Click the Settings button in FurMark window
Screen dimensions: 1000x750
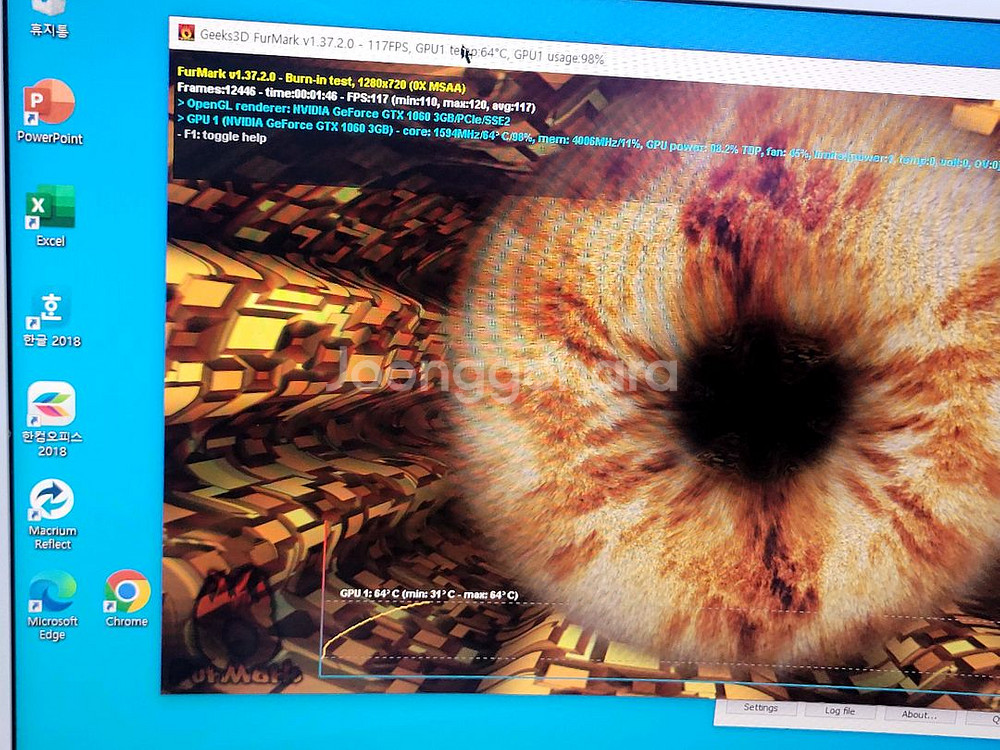pos(760,708)
